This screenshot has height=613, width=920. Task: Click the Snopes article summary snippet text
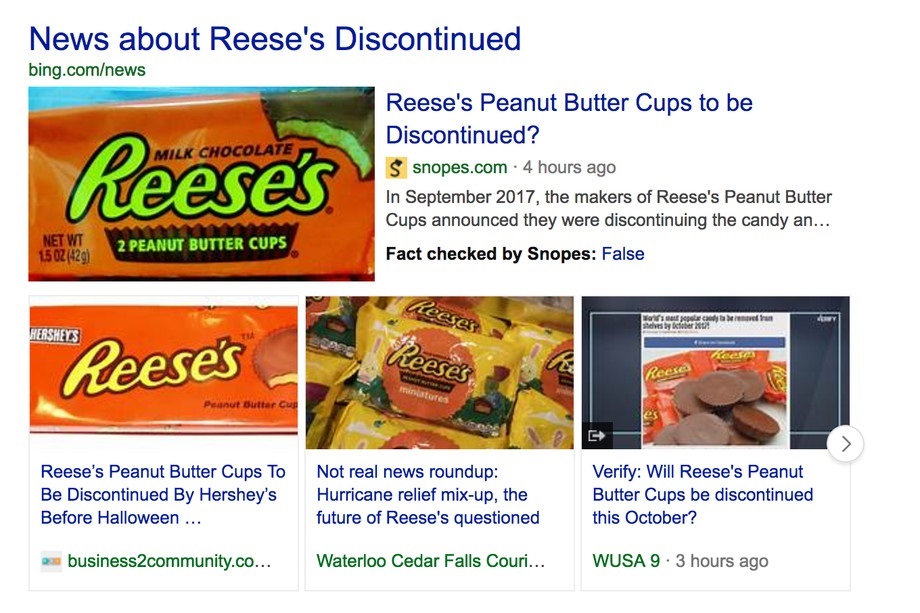point(608,208)
